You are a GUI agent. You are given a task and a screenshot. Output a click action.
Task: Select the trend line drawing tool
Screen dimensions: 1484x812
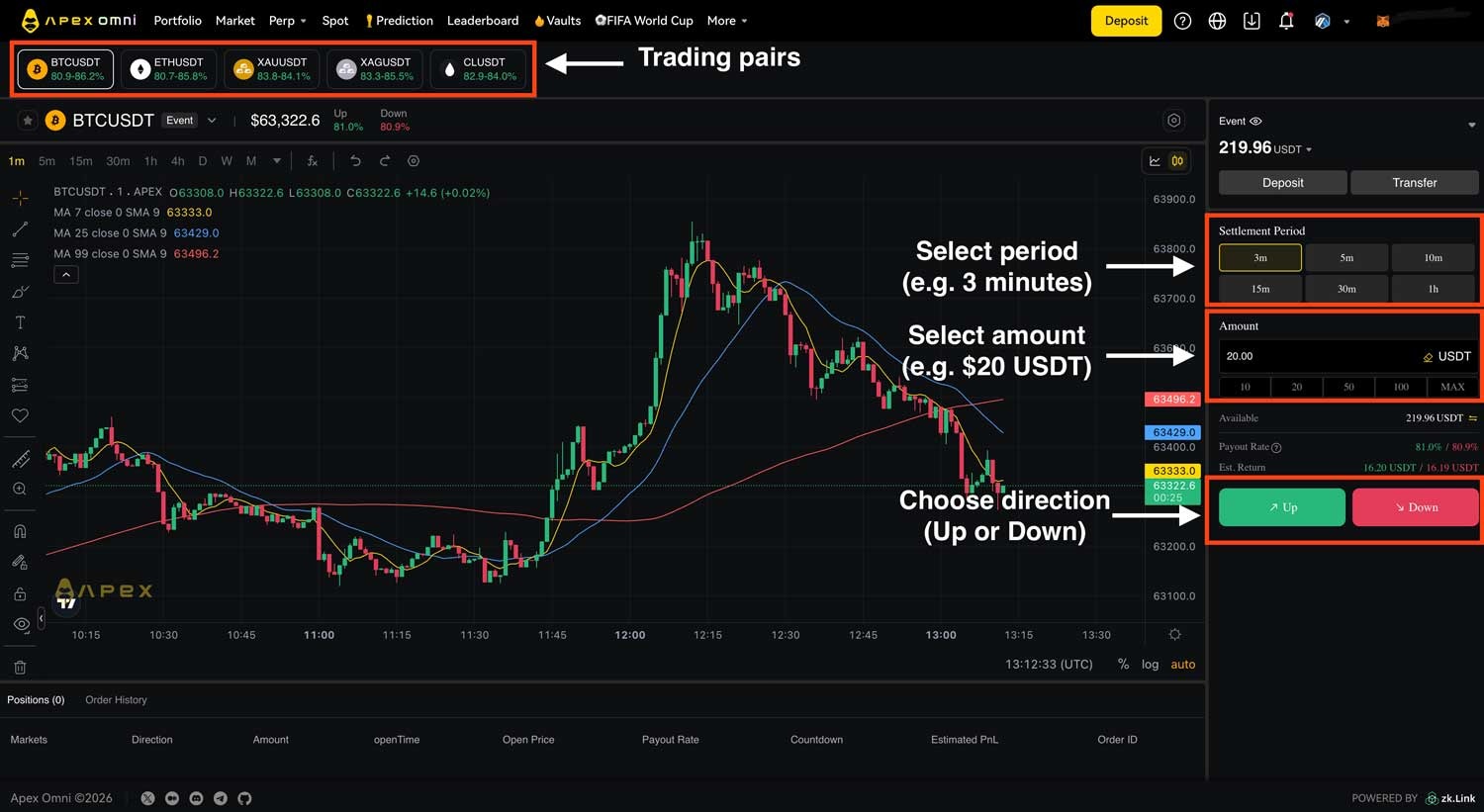[x=20, y=229]
